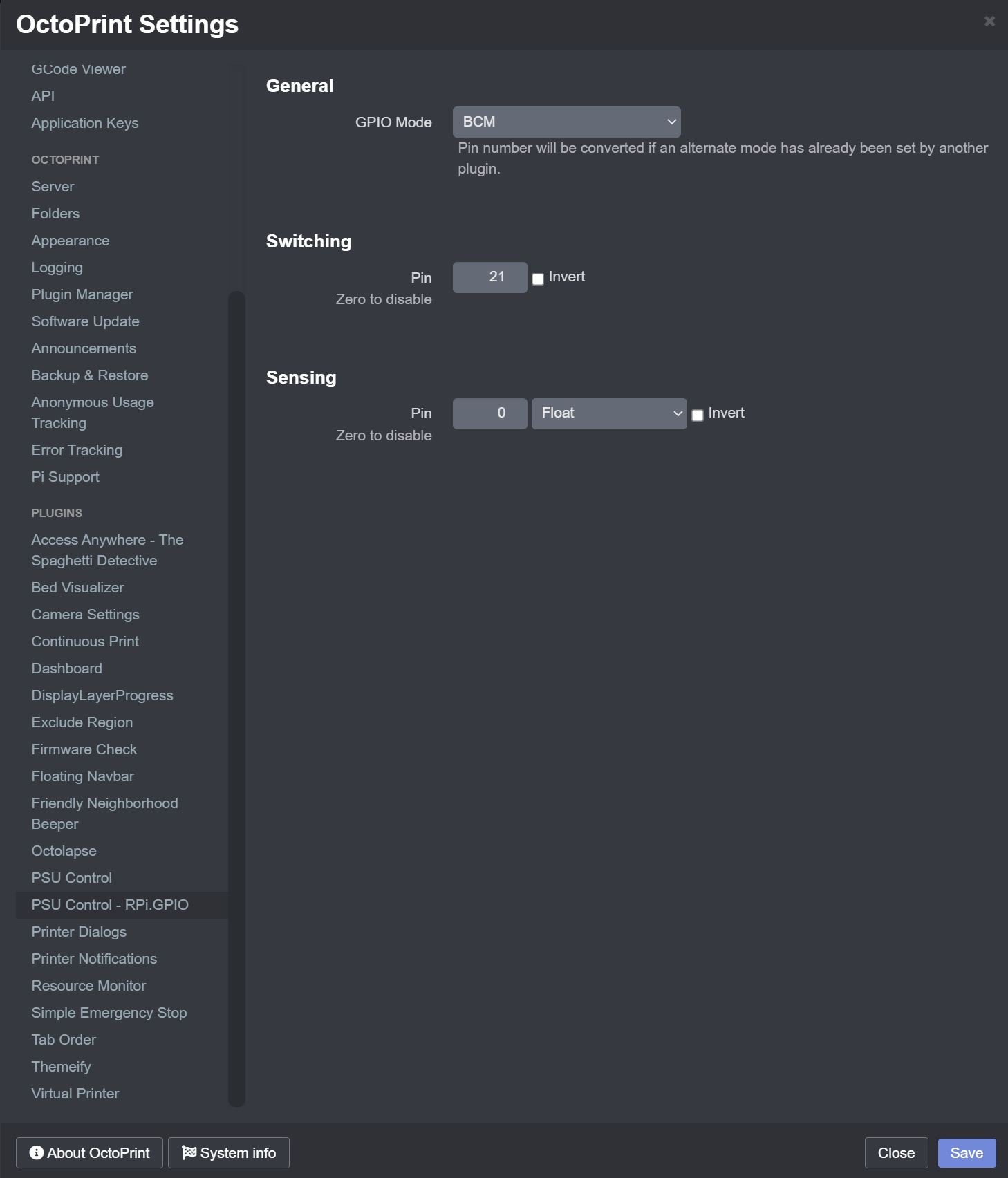Click the Switching pin number field

[489, 277]
